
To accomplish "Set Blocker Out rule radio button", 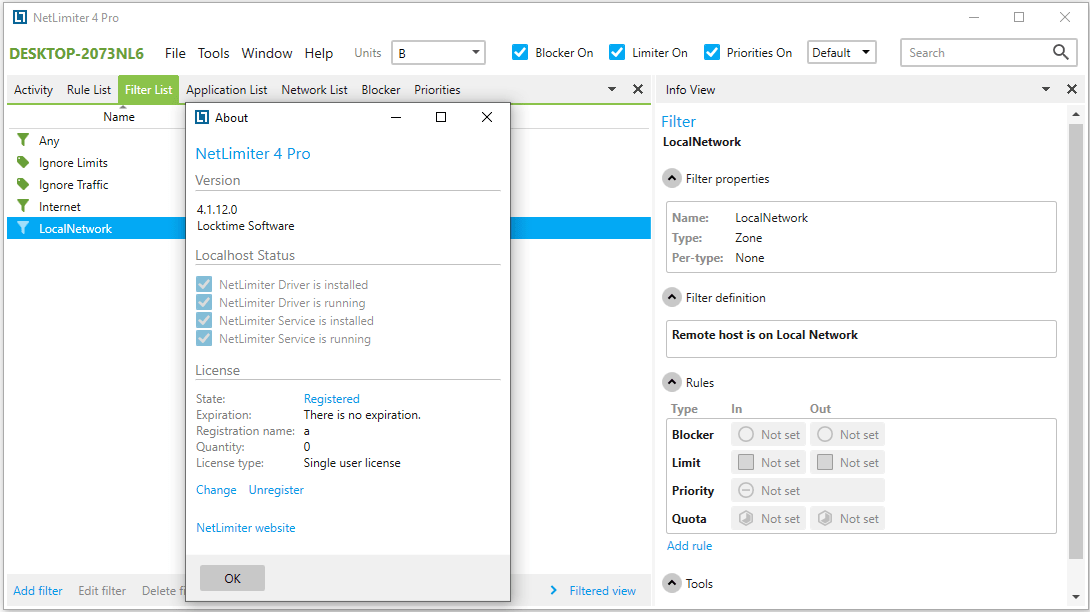I will point(825,434).
